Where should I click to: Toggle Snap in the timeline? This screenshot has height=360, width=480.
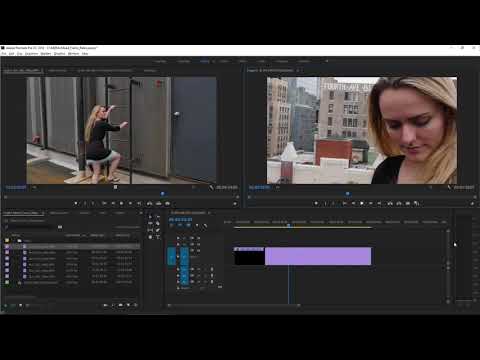click(x=180, y=226)
